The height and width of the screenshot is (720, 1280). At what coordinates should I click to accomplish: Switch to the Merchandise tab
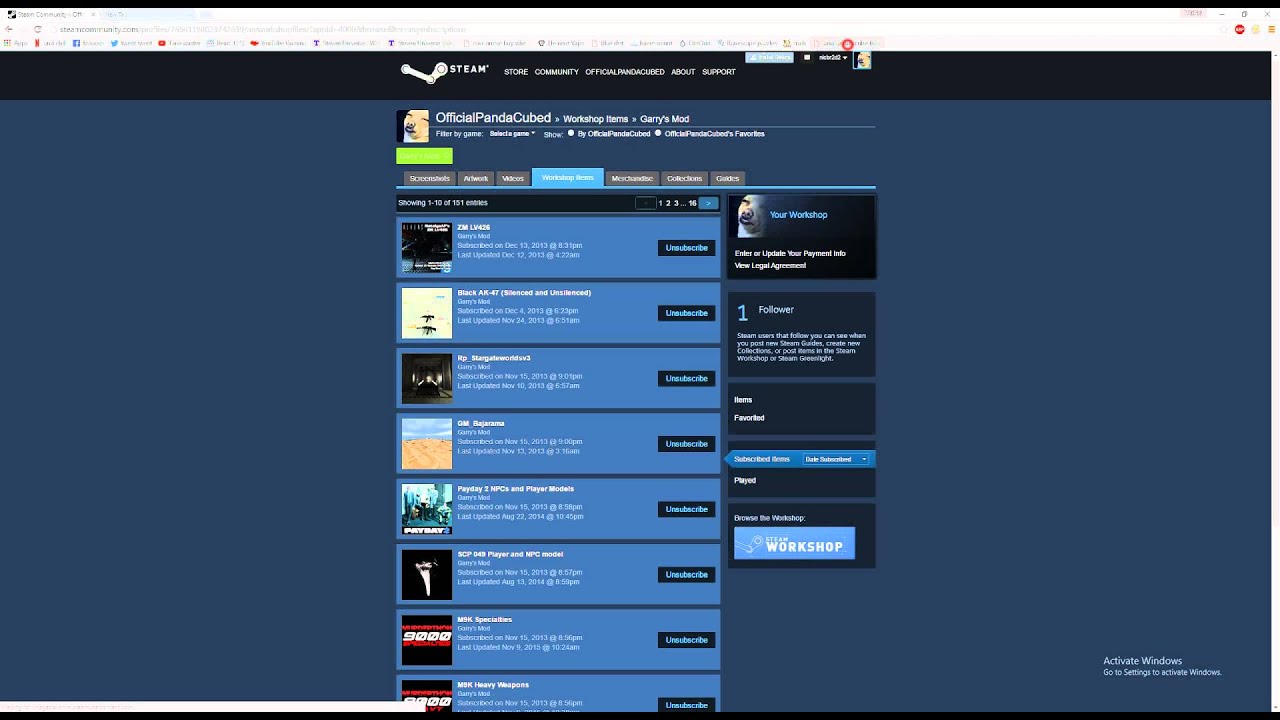(632, 178)
